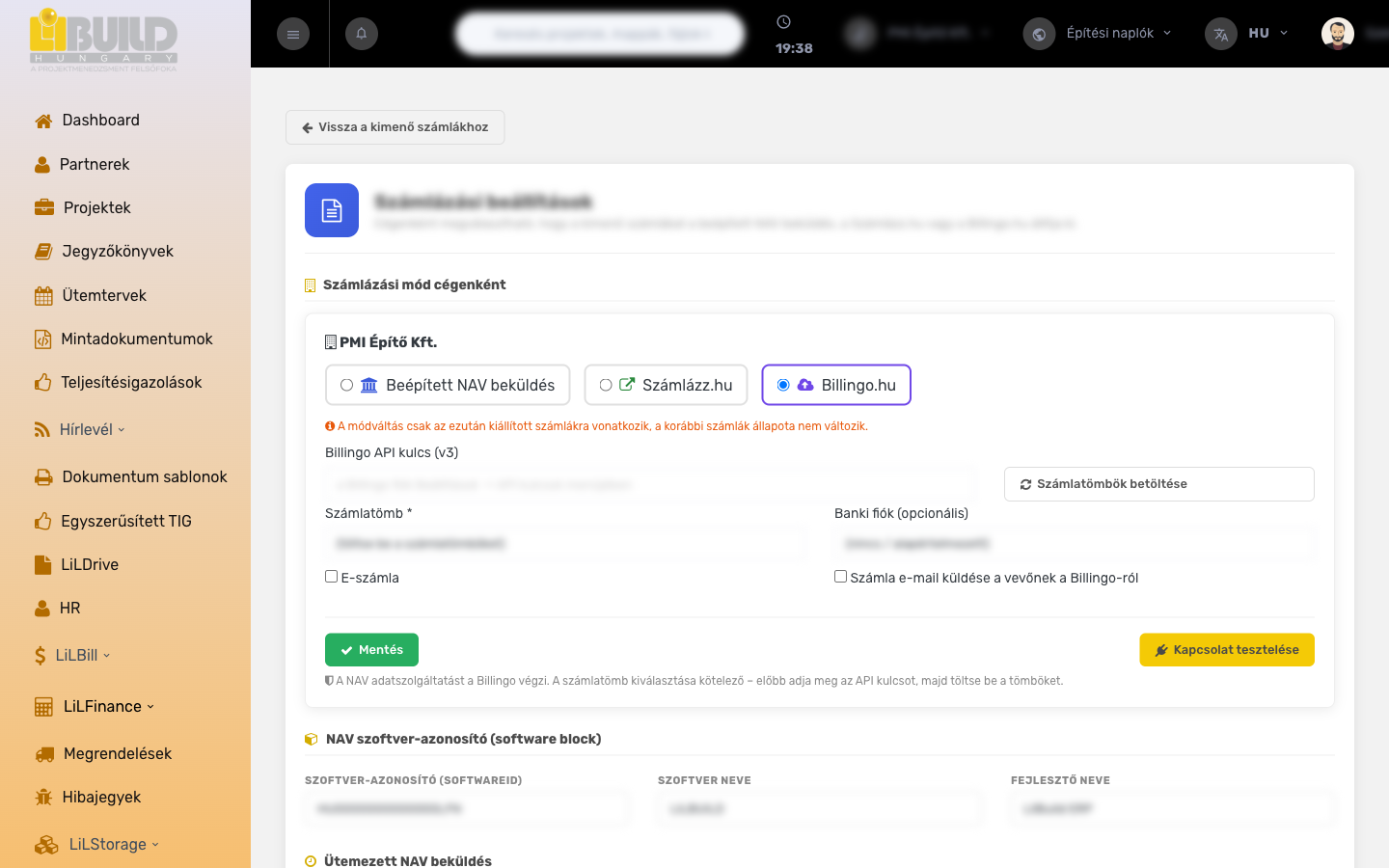Open the blurred company selector dropdown
Screen dimensions: 1389x868
(918, 34)
